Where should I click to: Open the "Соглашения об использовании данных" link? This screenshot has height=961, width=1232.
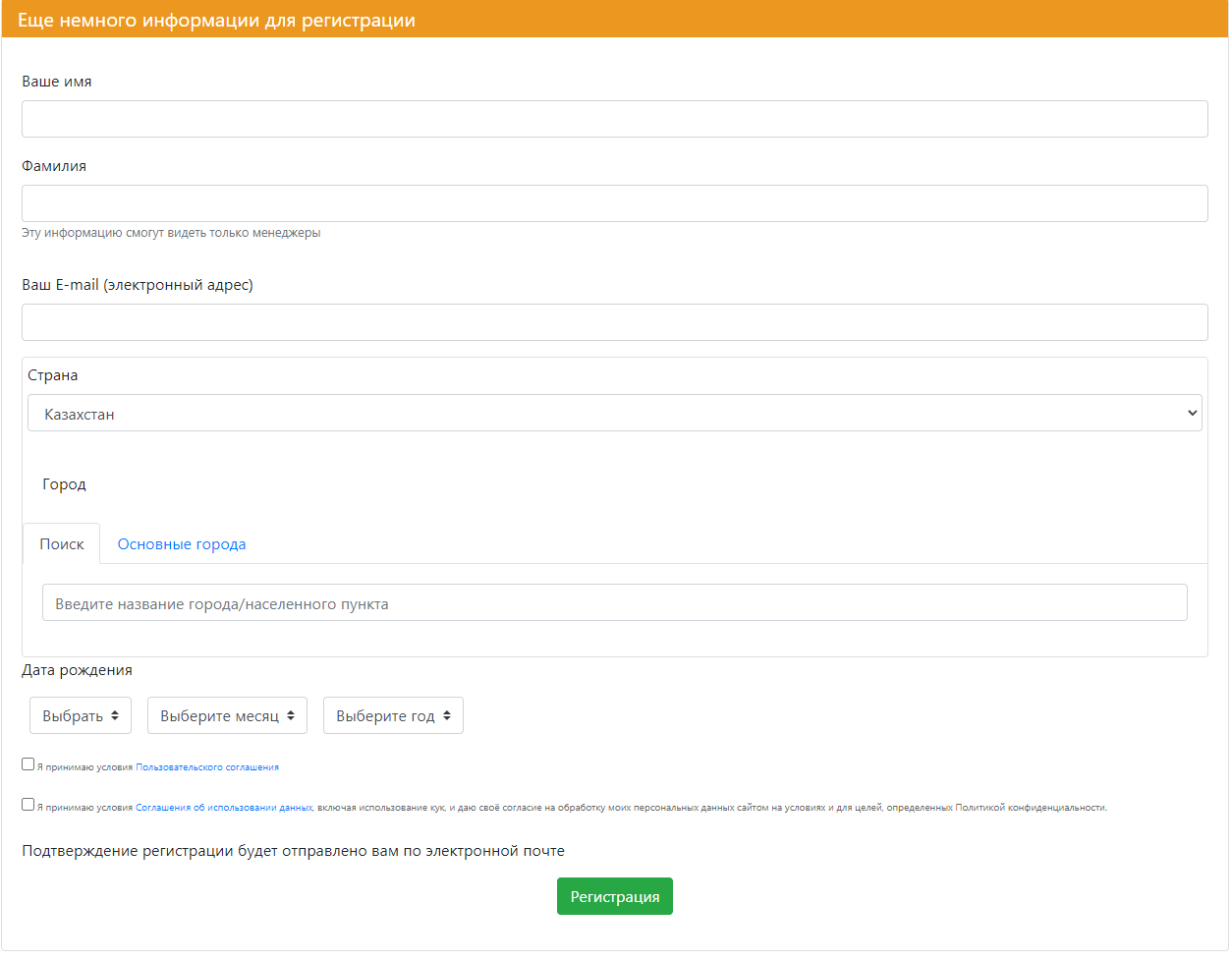pos(224,808)
